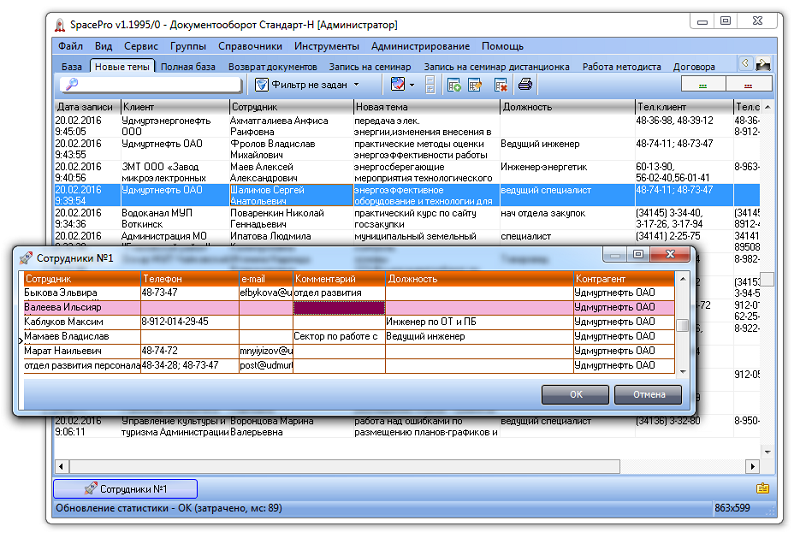Click the small double-arrow sort icon in the toolbar
This screenshot has height=538, width=800.
pos(430,85)
